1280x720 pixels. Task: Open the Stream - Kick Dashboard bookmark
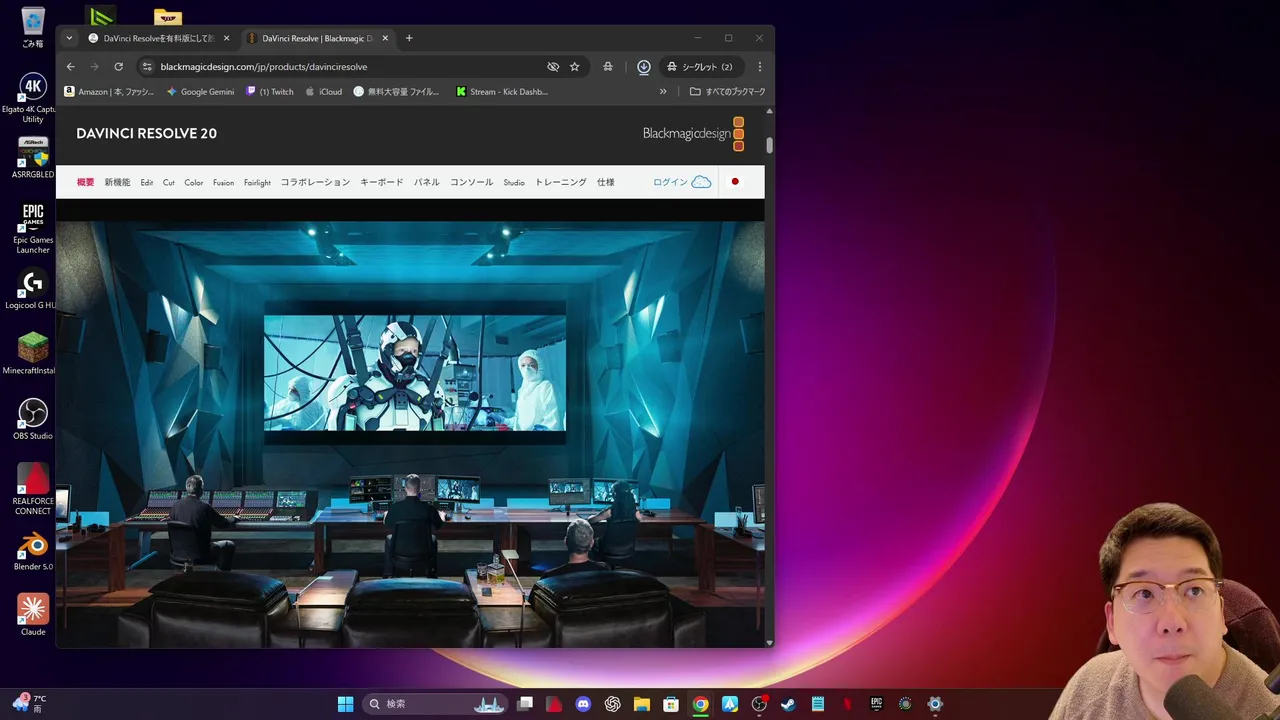[x=502, y=92]
